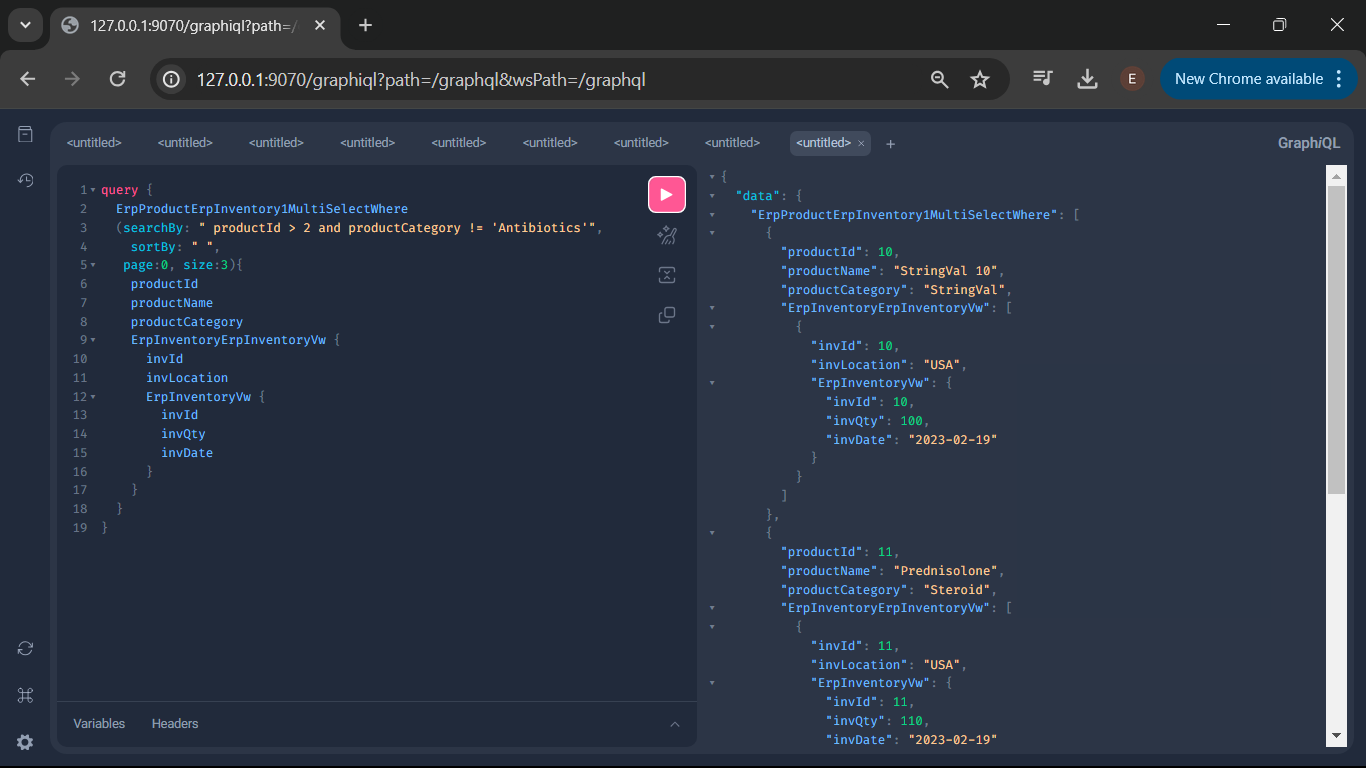
Task: Open keyboard shortcuts dialog icon
Action: (26, 695)
